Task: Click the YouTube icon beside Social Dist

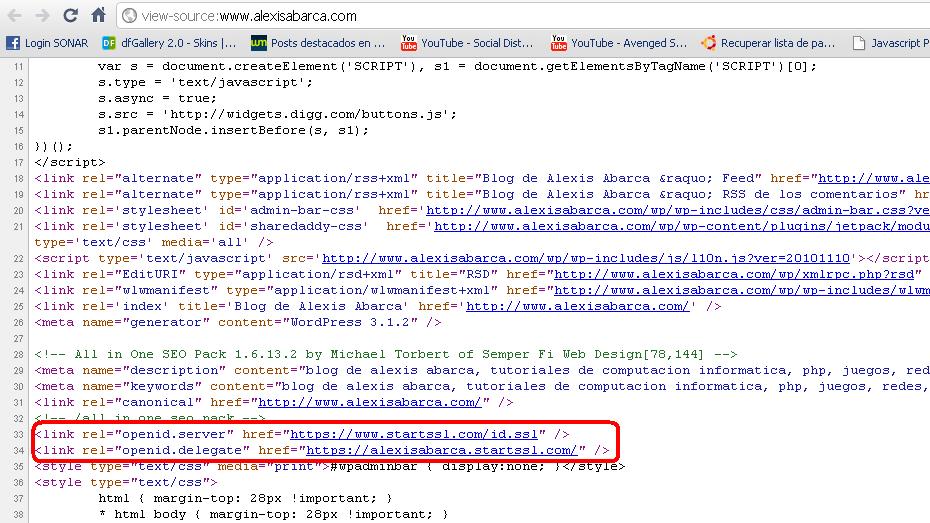Action: click(409, 43)
